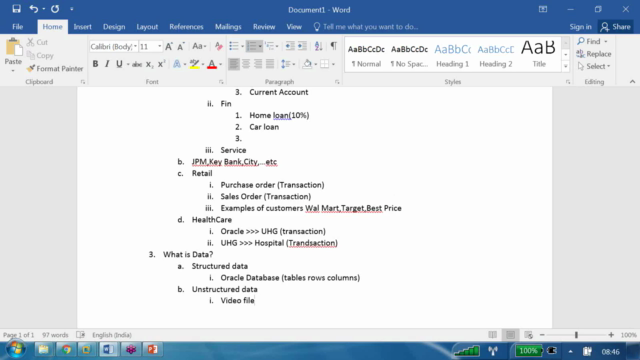Switch to Web Layout view
This screenshot has height=360, width=640.
(x=529, y=335)
